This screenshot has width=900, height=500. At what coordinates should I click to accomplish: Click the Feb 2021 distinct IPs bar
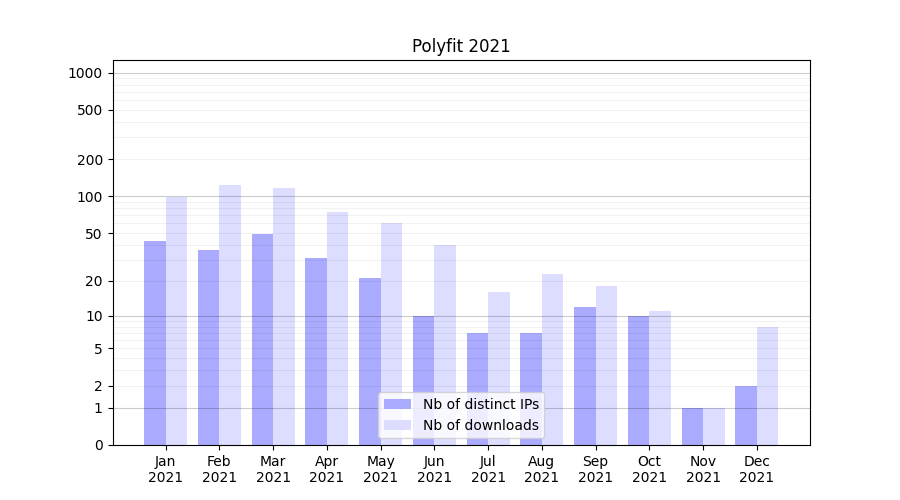tap(208, 347)
